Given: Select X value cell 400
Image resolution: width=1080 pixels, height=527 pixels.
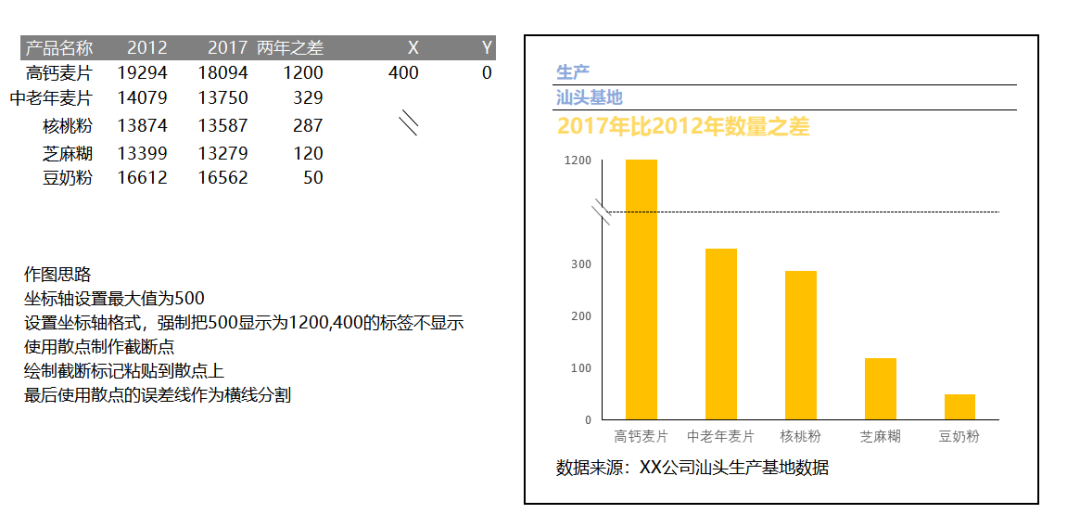Looking at the screenshot, I should [404, 73].
